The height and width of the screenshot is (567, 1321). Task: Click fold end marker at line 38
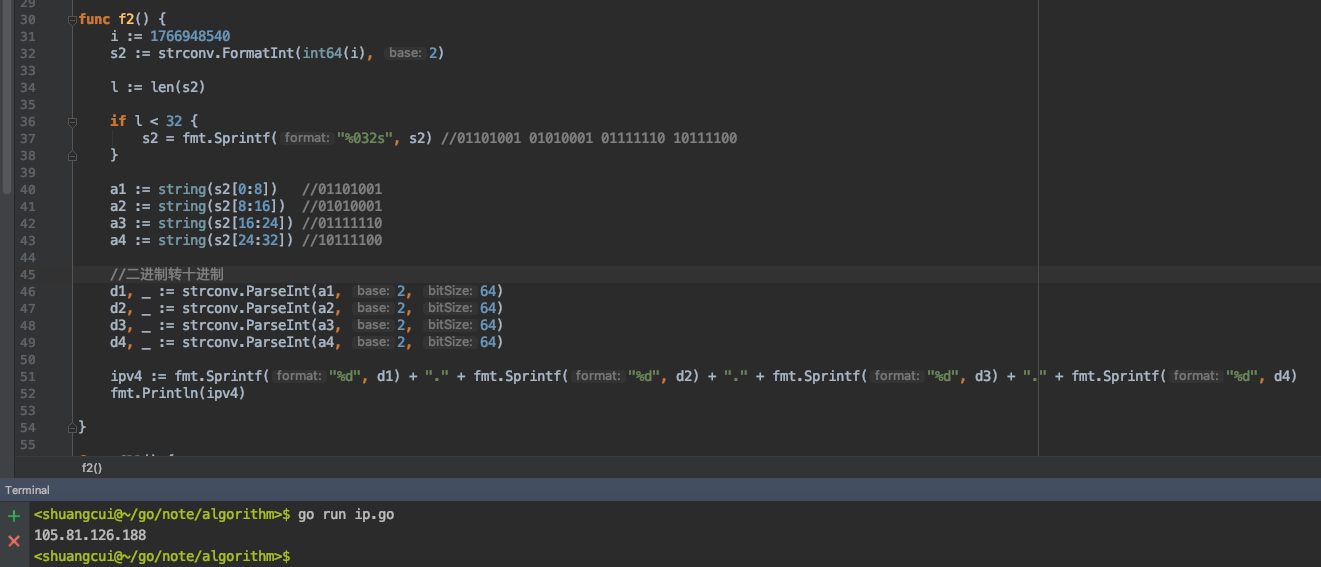coord(72,156)
